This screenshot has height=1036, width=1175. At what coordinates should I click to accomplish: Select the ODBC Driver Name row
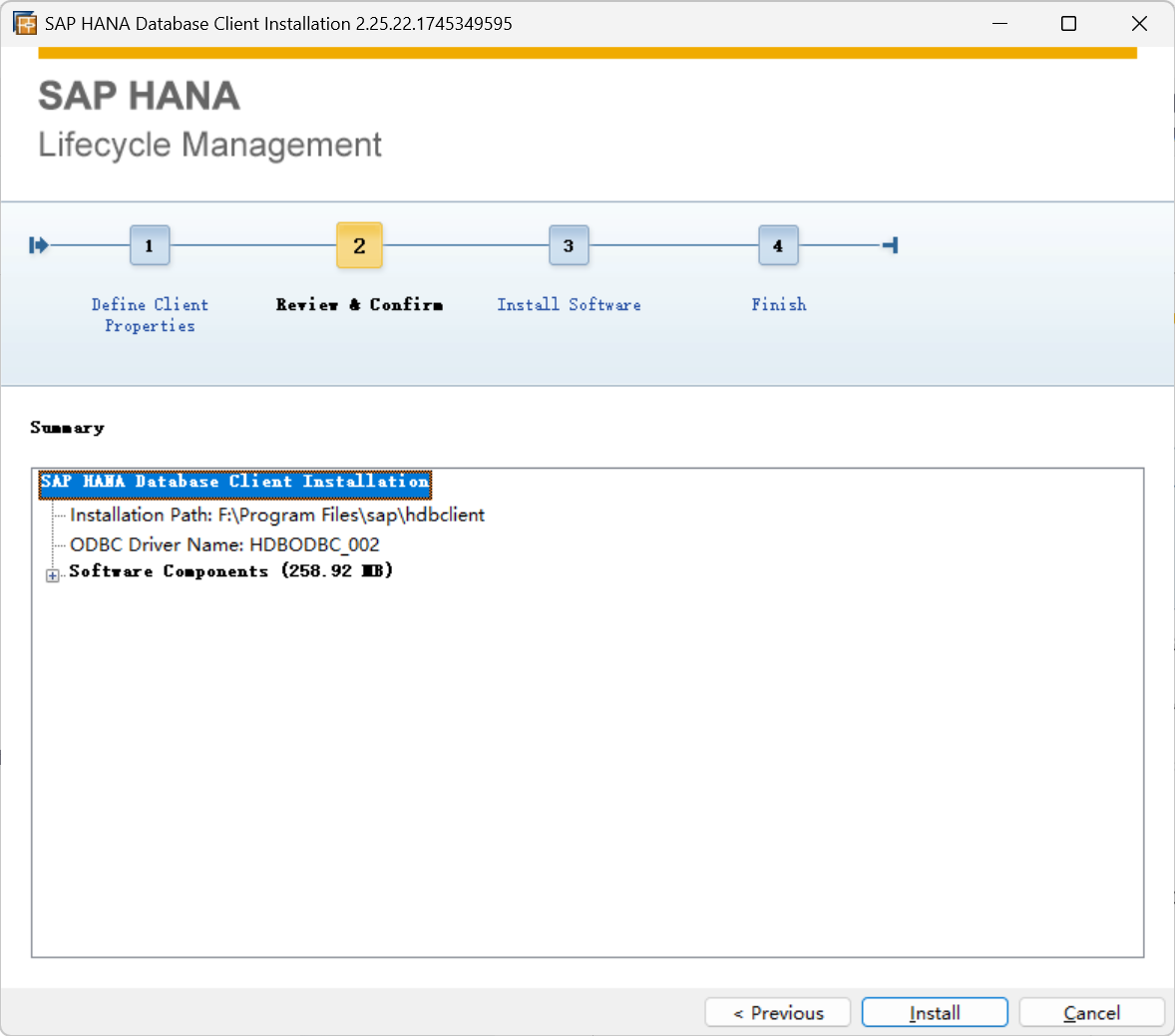[x=224, y=544]
